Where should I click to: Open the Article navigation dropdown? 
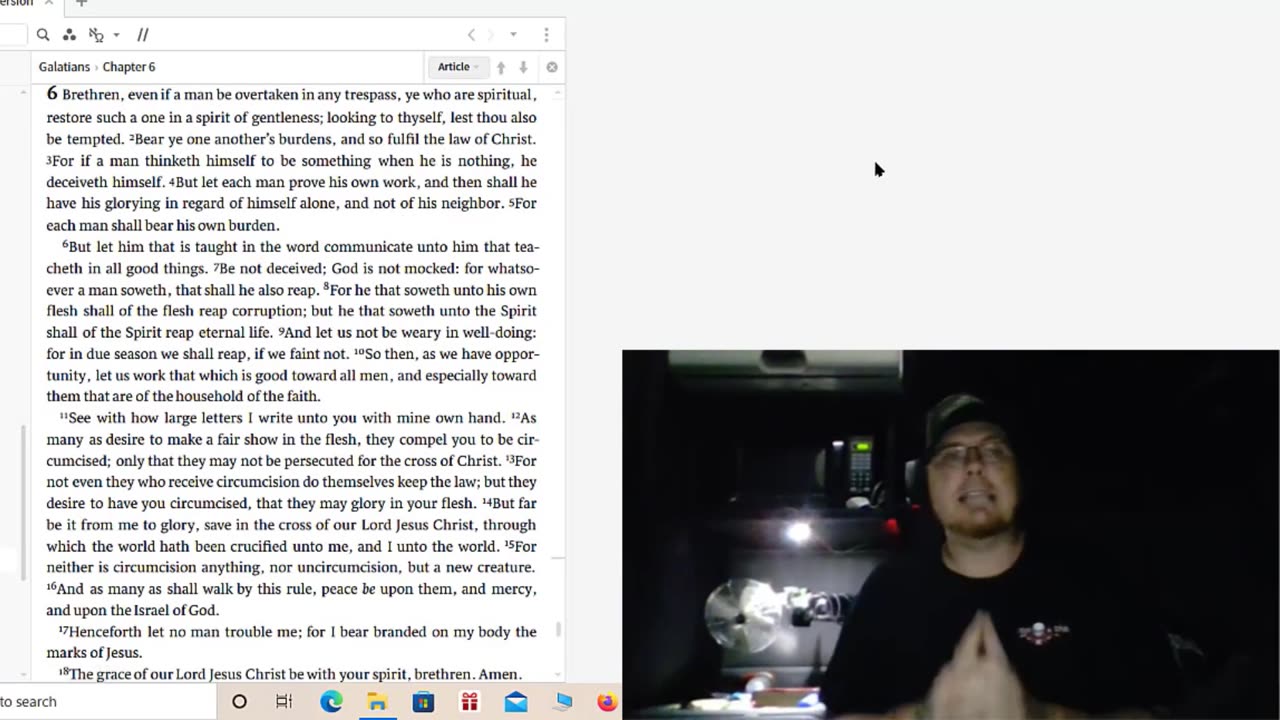[458, 67]
